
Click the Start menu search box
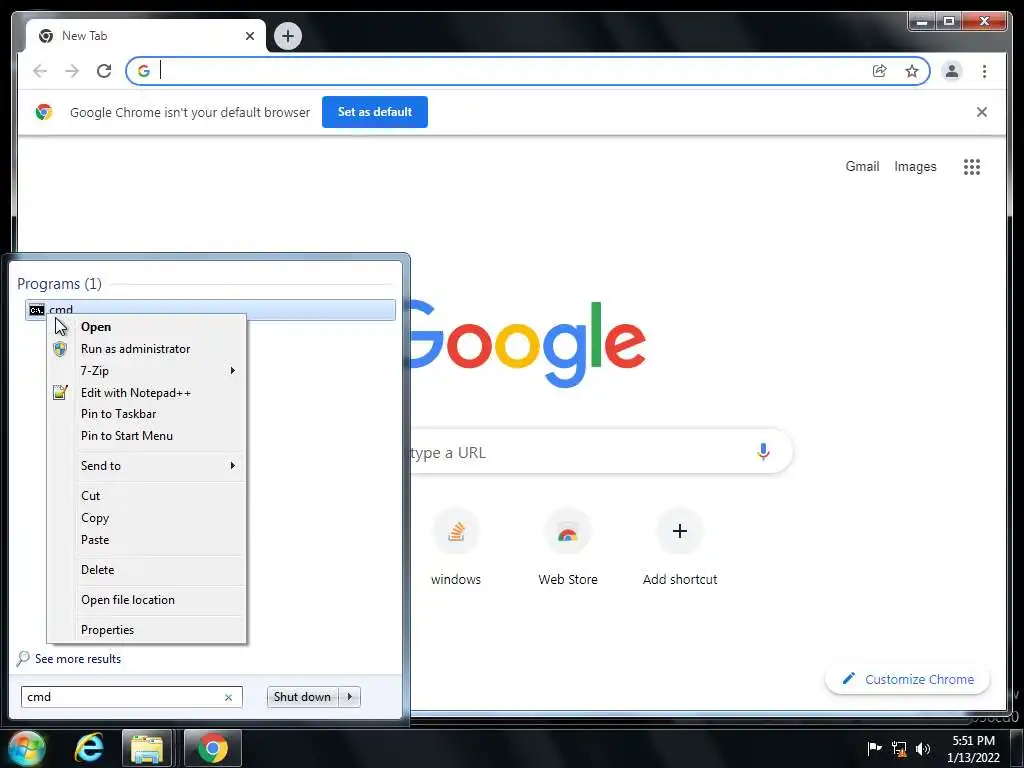tap(131, 697)
